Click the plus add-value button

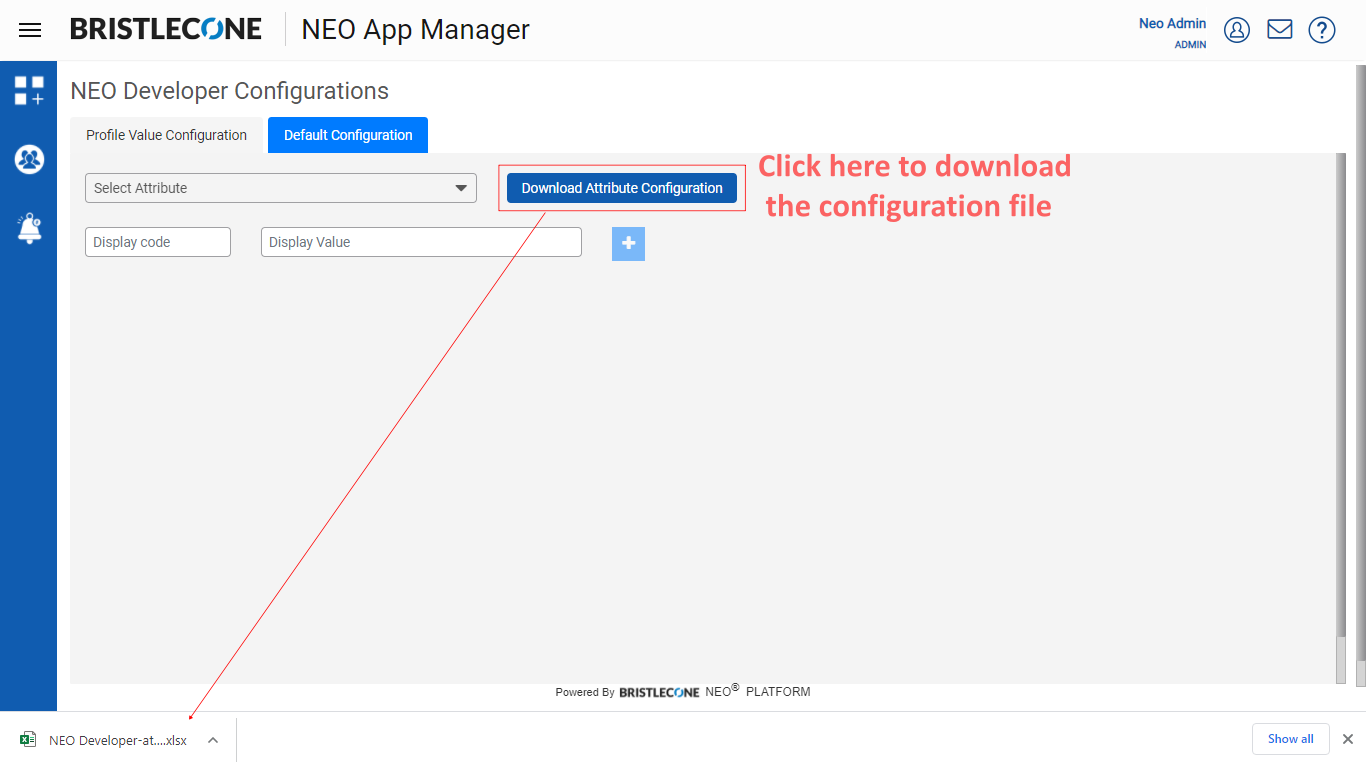628,243
